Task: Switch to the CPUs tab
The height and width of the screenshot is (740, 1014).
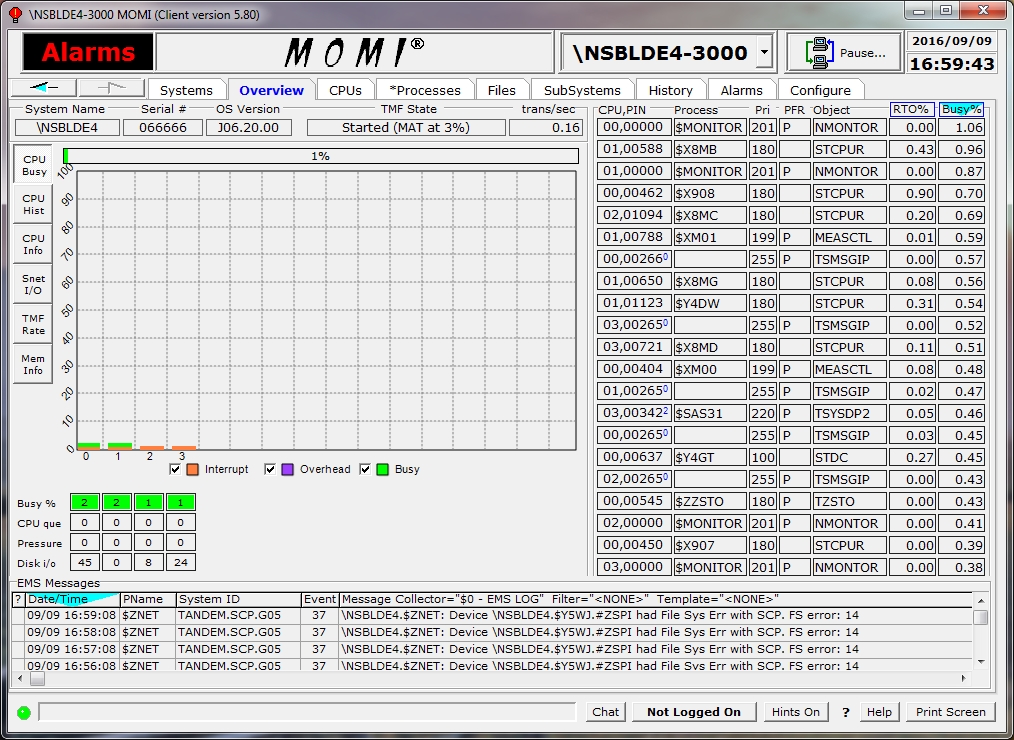Action: point(345,90)
